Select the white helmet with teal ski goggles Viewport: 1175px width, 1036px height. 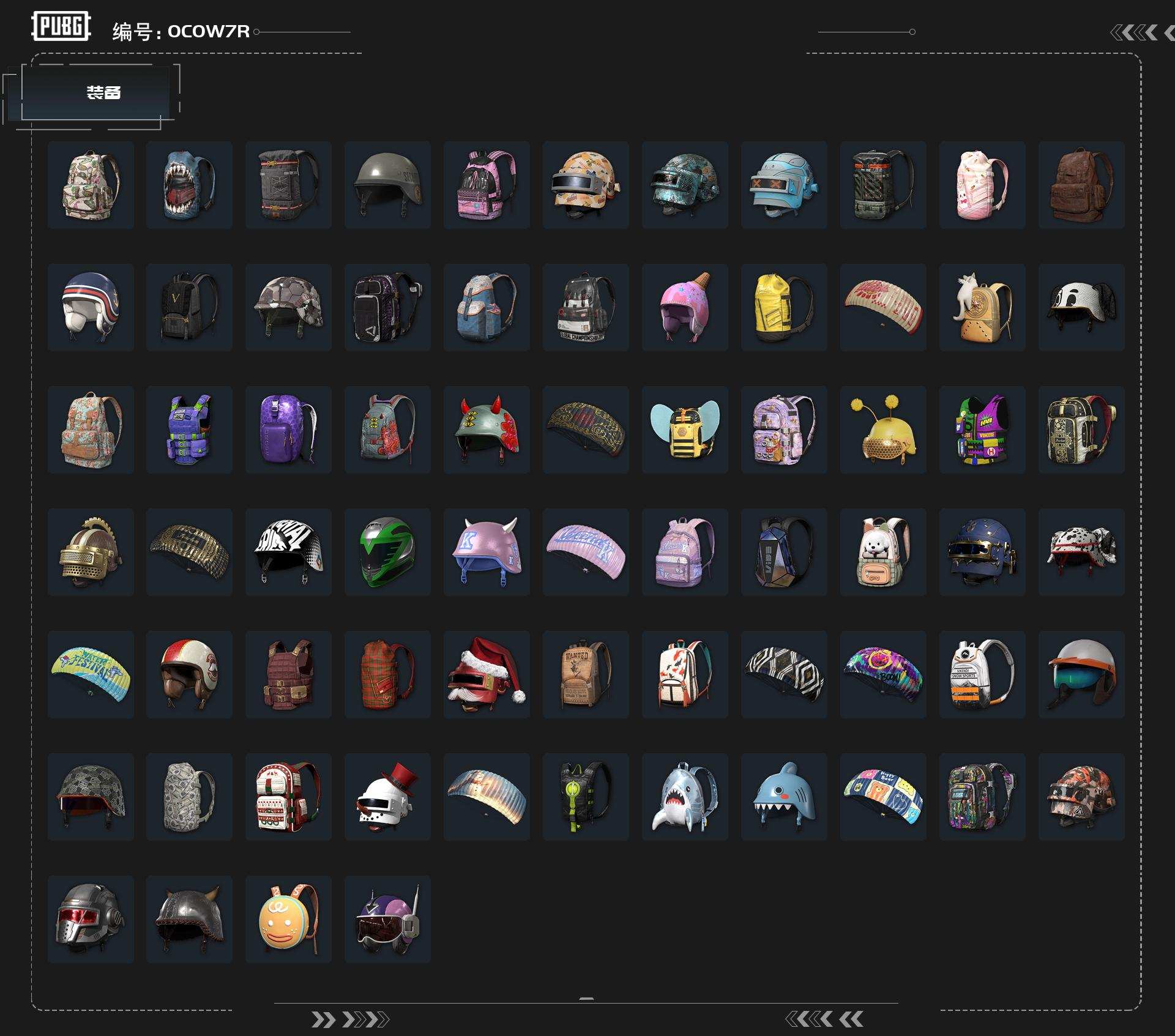click(x=1081, y=674)
